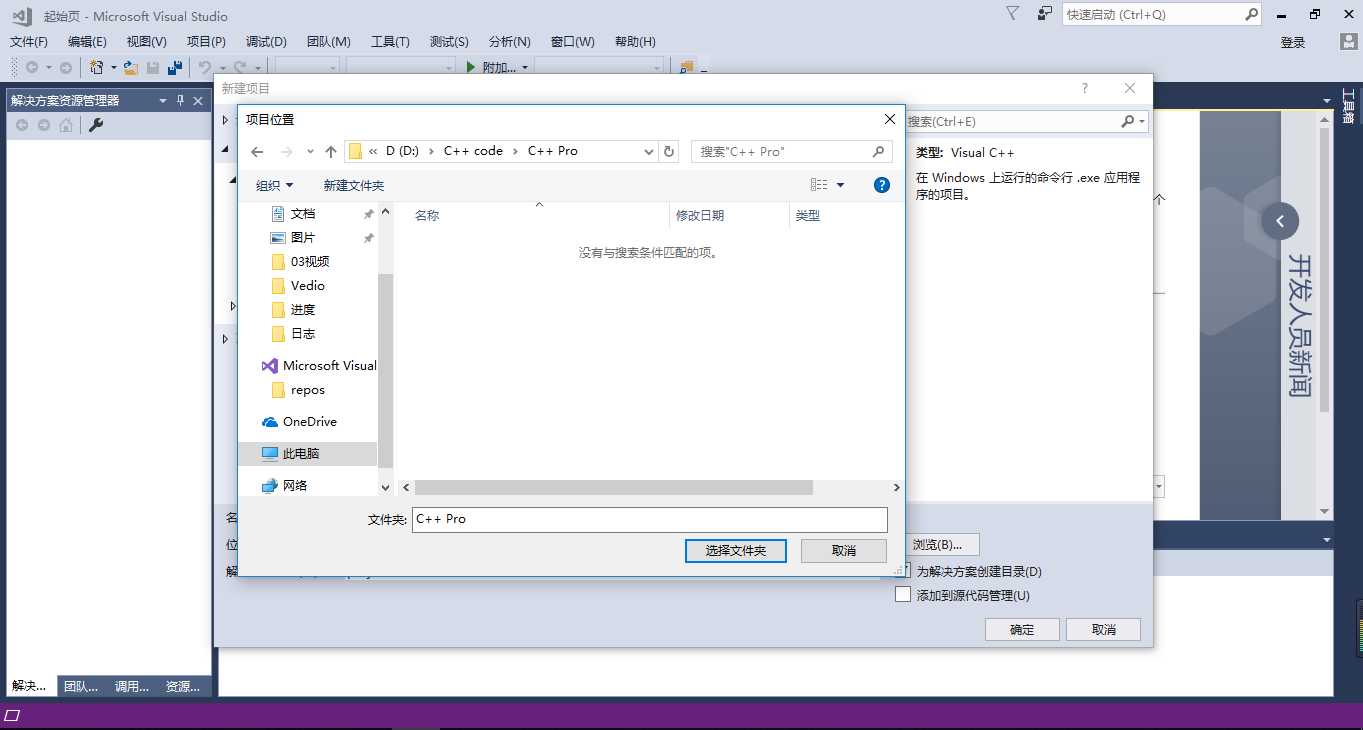Click the green start arrow 附加

(472, 67)
